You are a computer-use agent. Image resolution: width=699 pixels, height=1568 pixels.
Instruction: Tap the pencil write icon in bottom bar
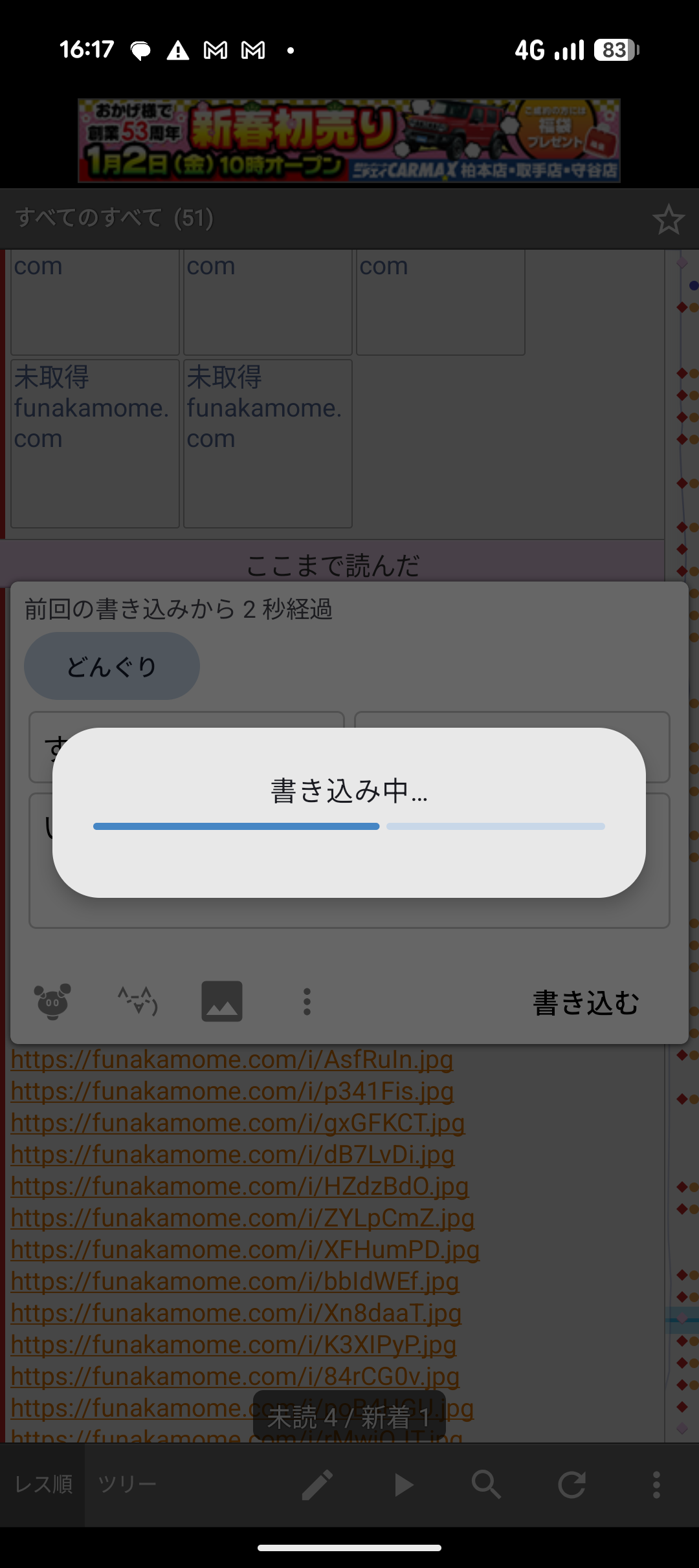317,1485
